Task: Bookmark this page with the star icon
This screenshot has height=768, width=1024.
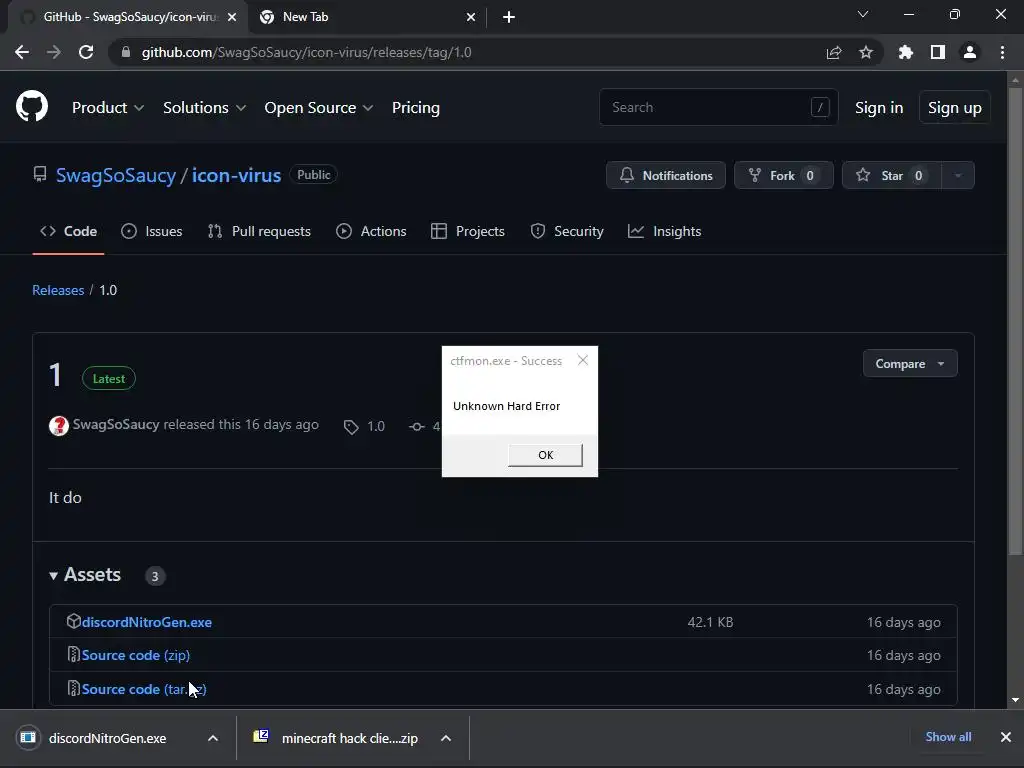Action: pos(866,52)
